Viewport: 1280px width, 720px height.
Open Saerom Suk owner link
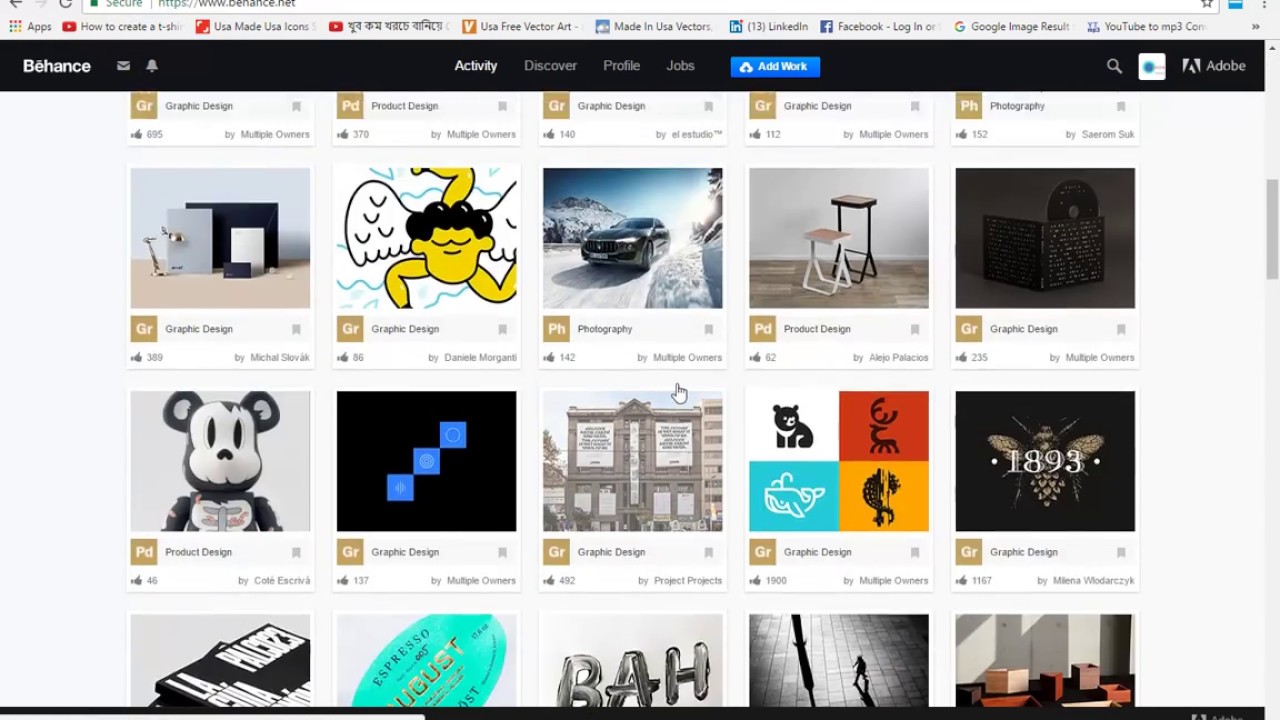click(x=1108, y=134)
